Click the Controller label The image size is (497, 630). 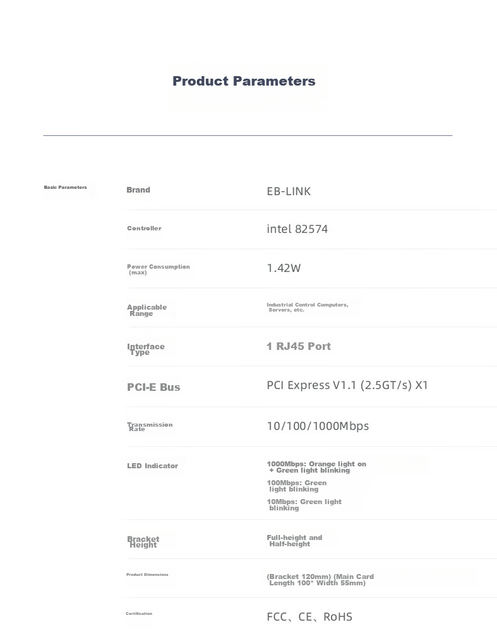(x=144, y=228)
